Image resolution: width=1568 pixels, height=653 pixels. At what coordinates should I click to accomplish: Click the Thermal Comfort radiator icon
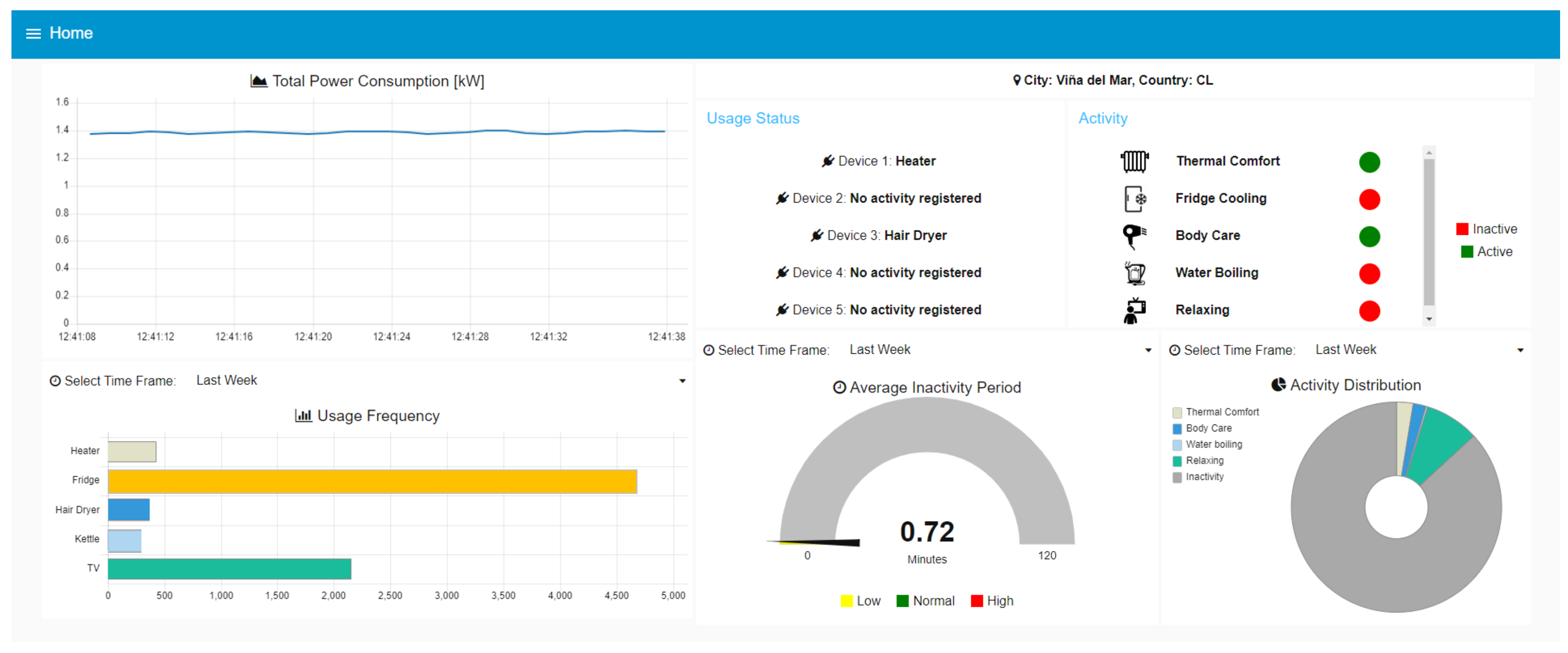[1134, 161]
